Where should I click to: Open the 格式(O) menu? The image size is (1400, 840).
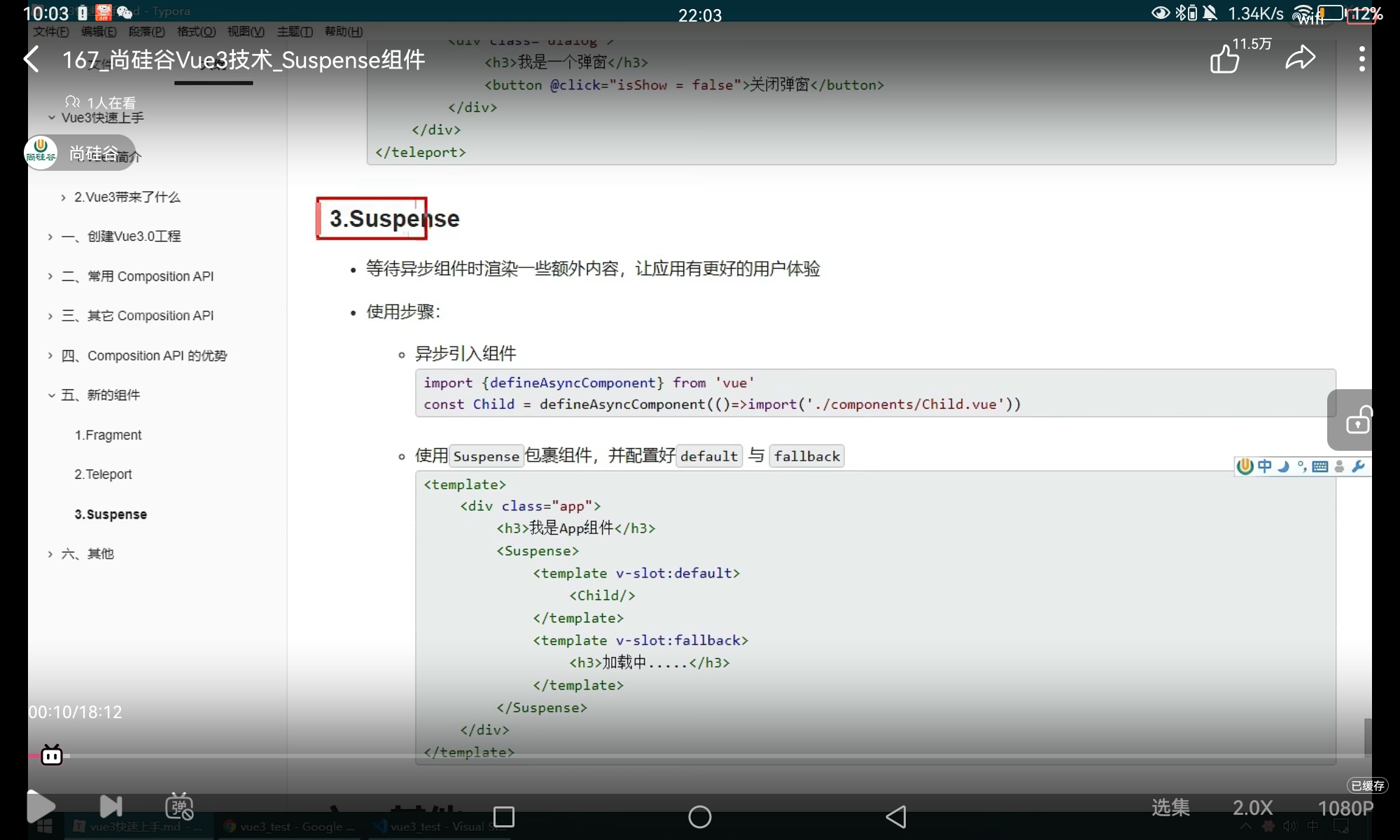[x=196, y=31]
